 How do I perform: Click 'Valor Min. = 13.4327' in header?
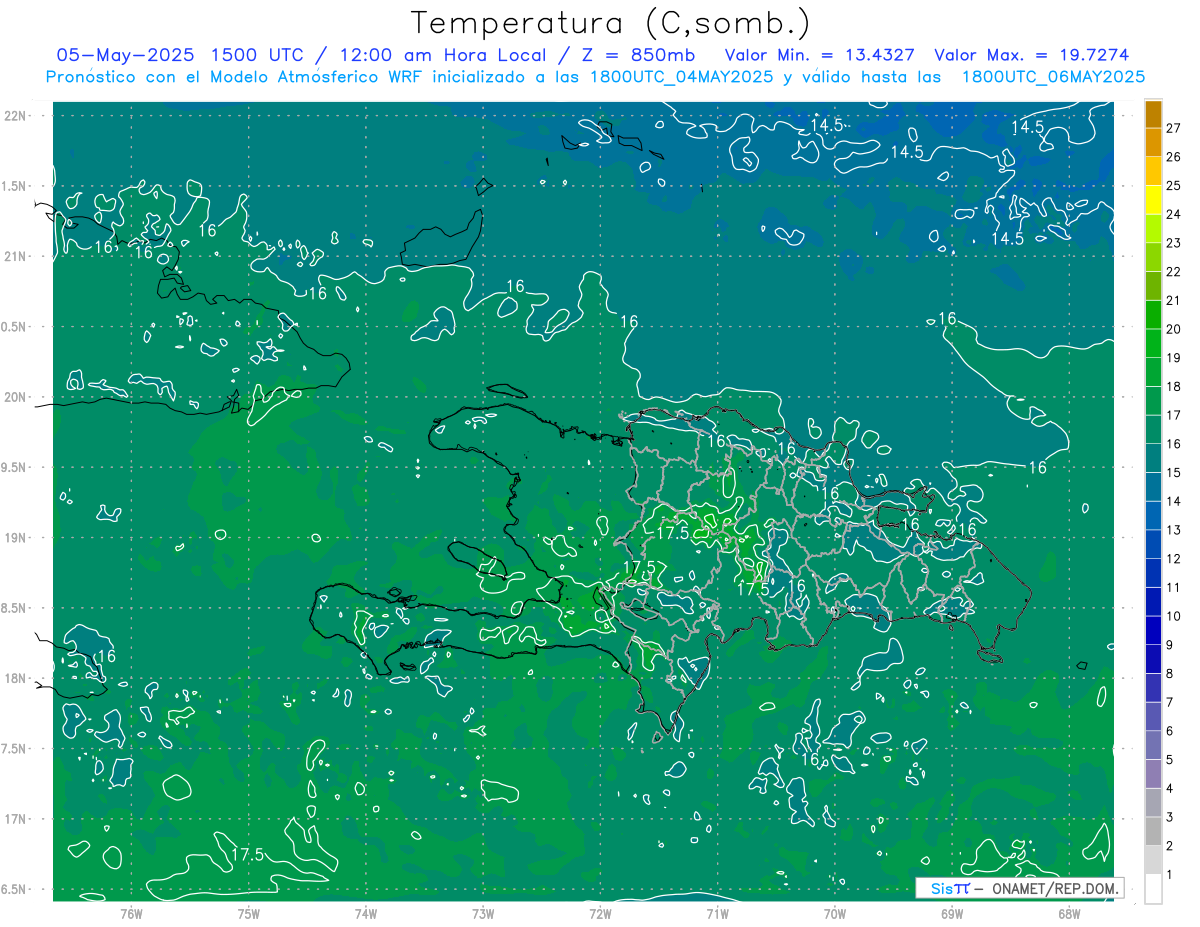point(821,55)
